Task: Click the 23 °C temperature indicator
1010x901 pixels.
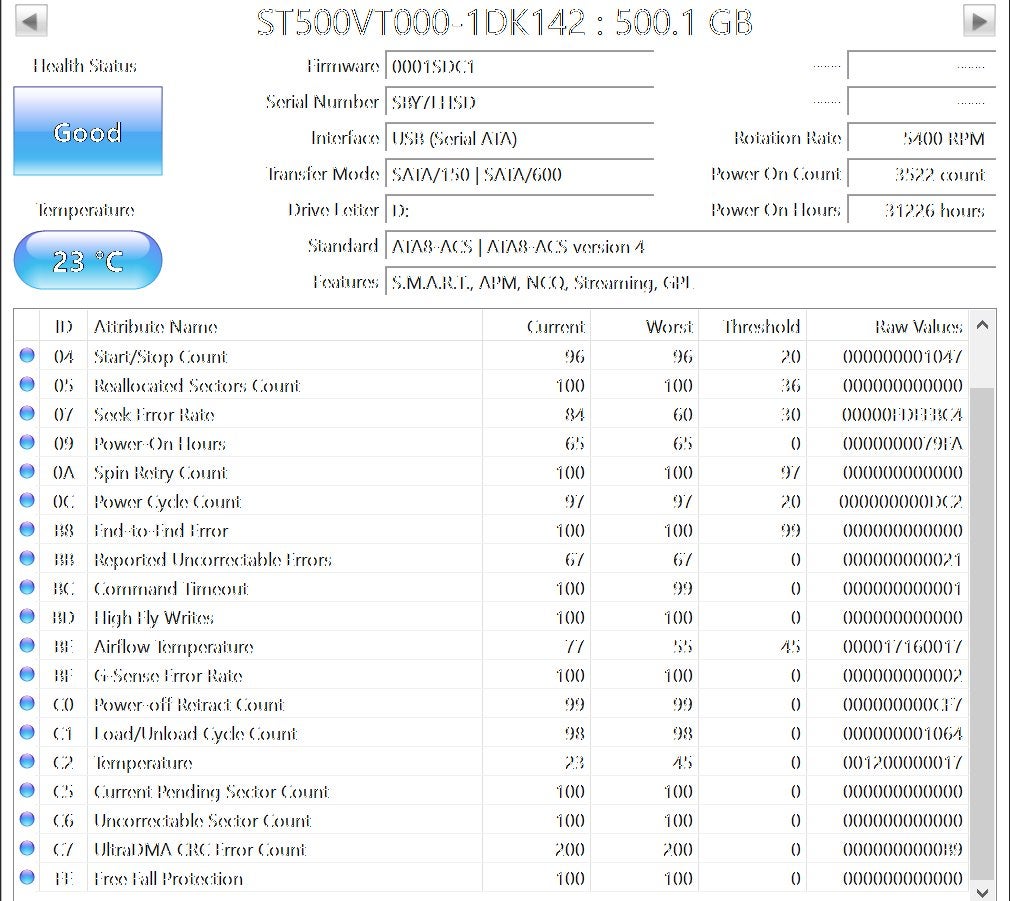Action: 88,260
